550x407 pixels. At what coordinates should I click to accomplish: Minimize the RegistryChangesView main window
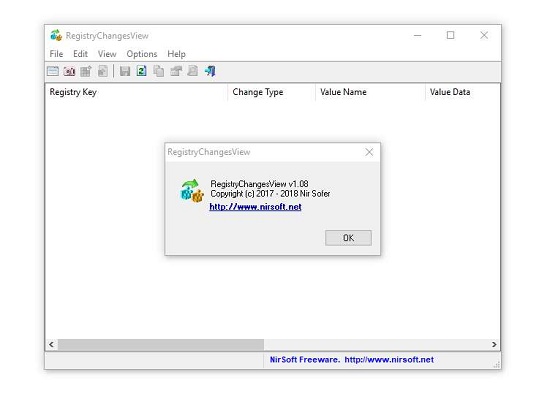tap(417, 35)
